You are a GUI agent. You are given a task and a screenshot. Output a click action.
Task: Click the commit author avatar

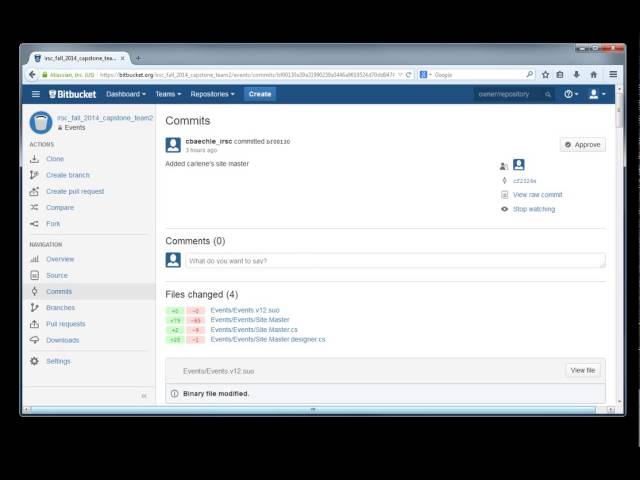point(173,145)
